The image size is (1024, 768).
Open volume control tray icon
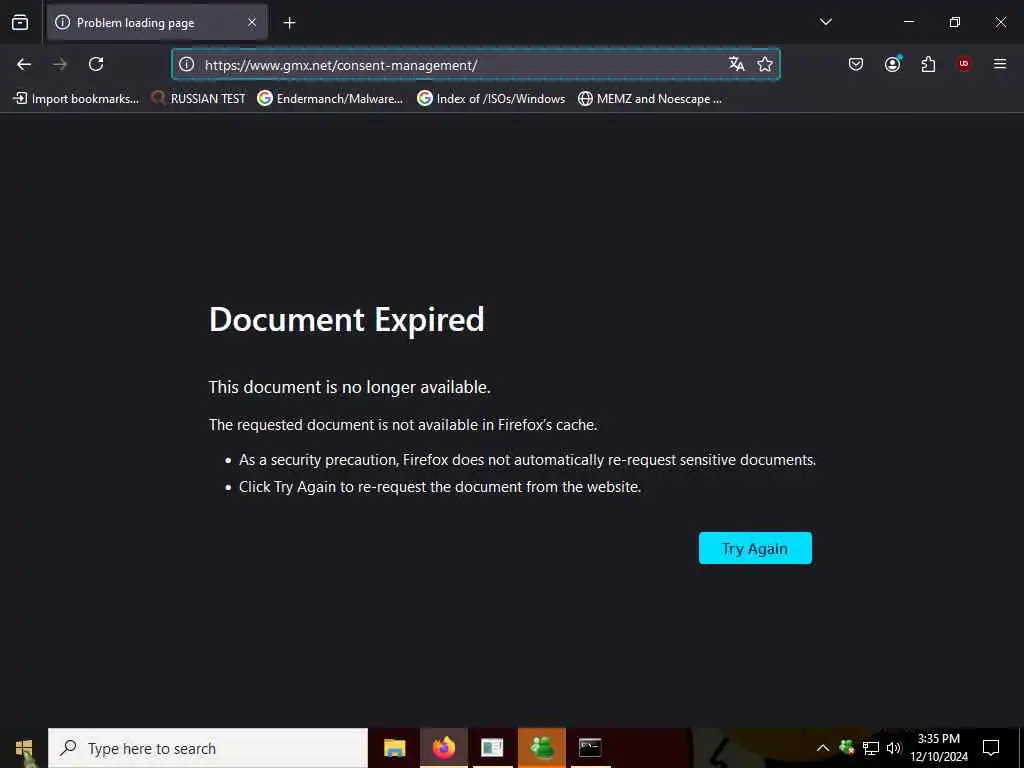[x=894, y=748]
